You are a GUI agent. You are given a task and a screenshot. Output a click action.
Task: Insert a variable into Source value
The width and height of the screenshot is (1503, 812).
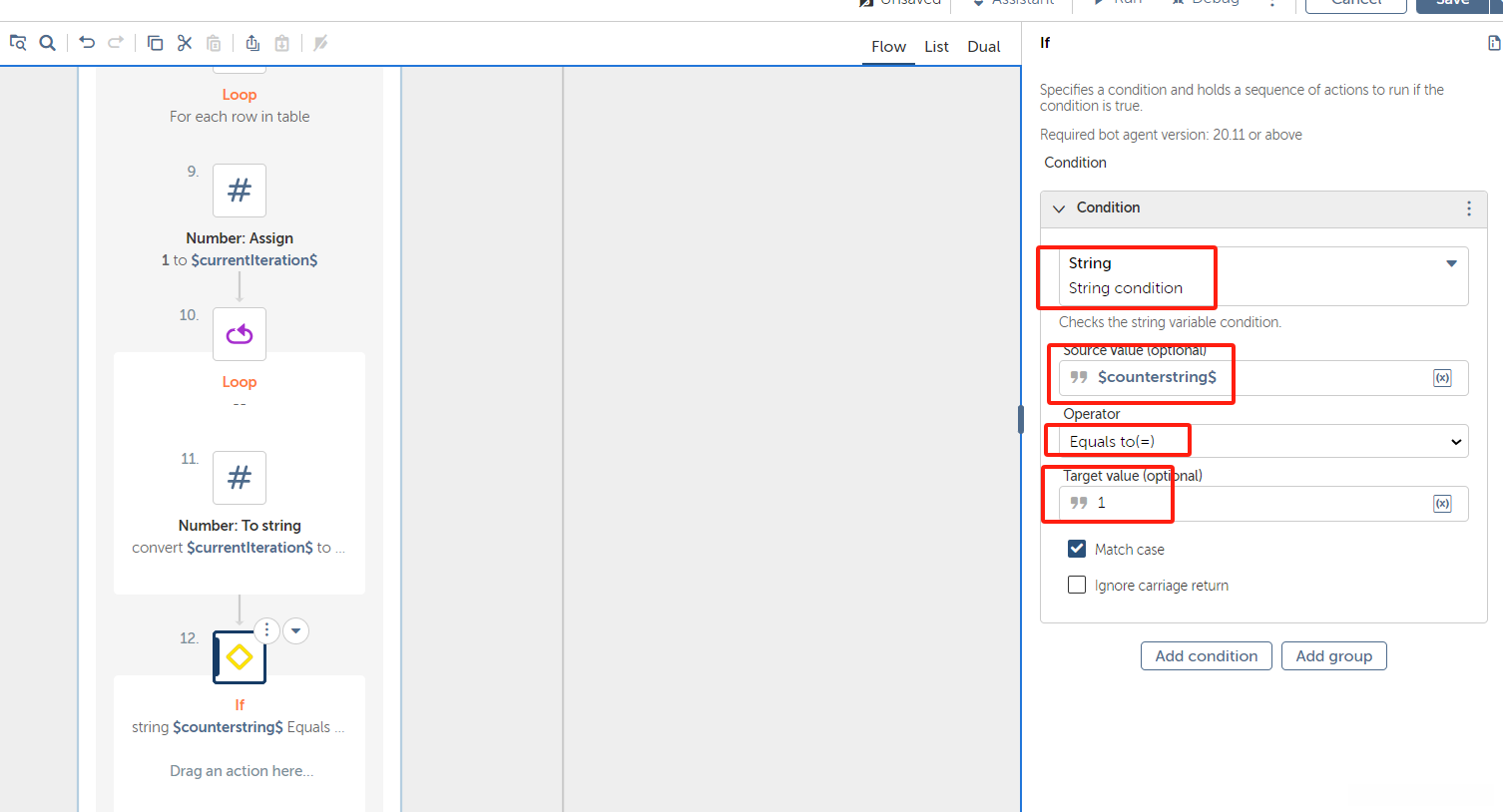(1442, 378)
